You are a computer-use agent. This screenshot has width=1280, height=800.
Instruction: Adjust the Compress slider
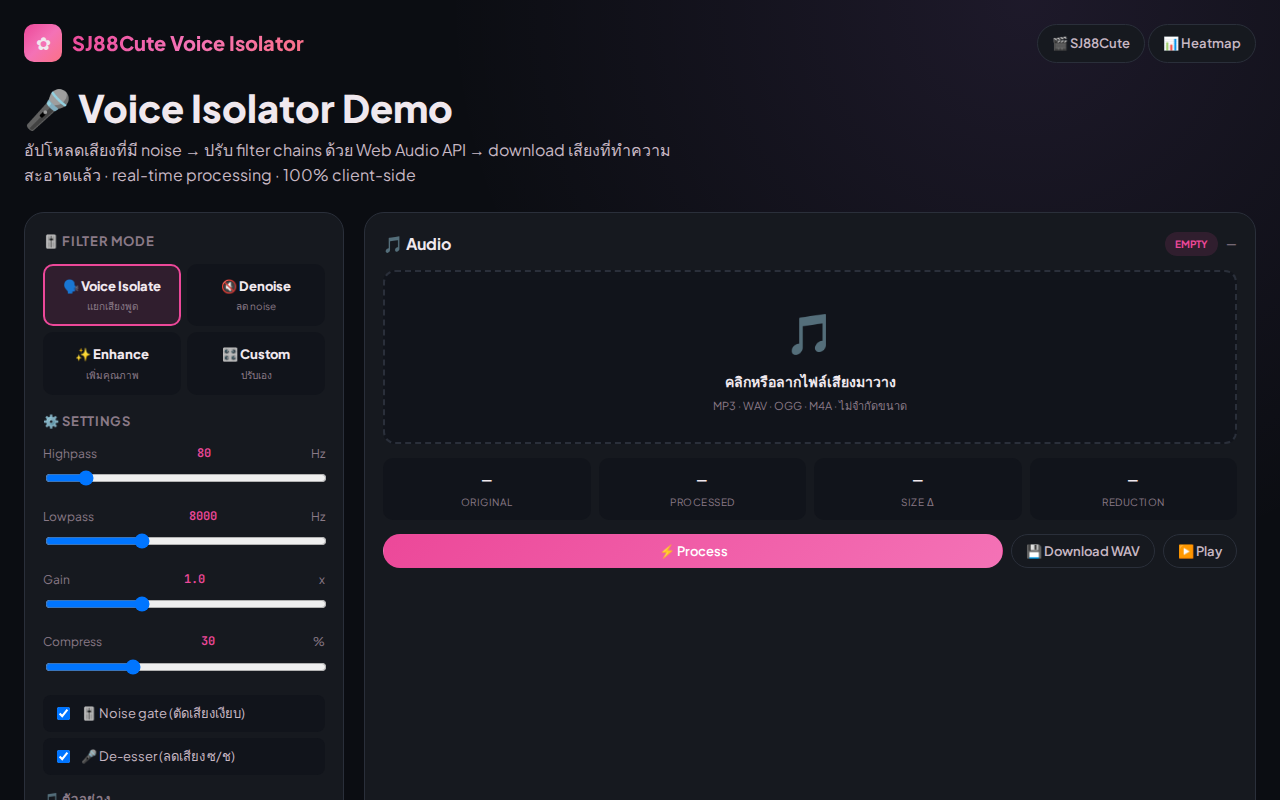point(185,667)
